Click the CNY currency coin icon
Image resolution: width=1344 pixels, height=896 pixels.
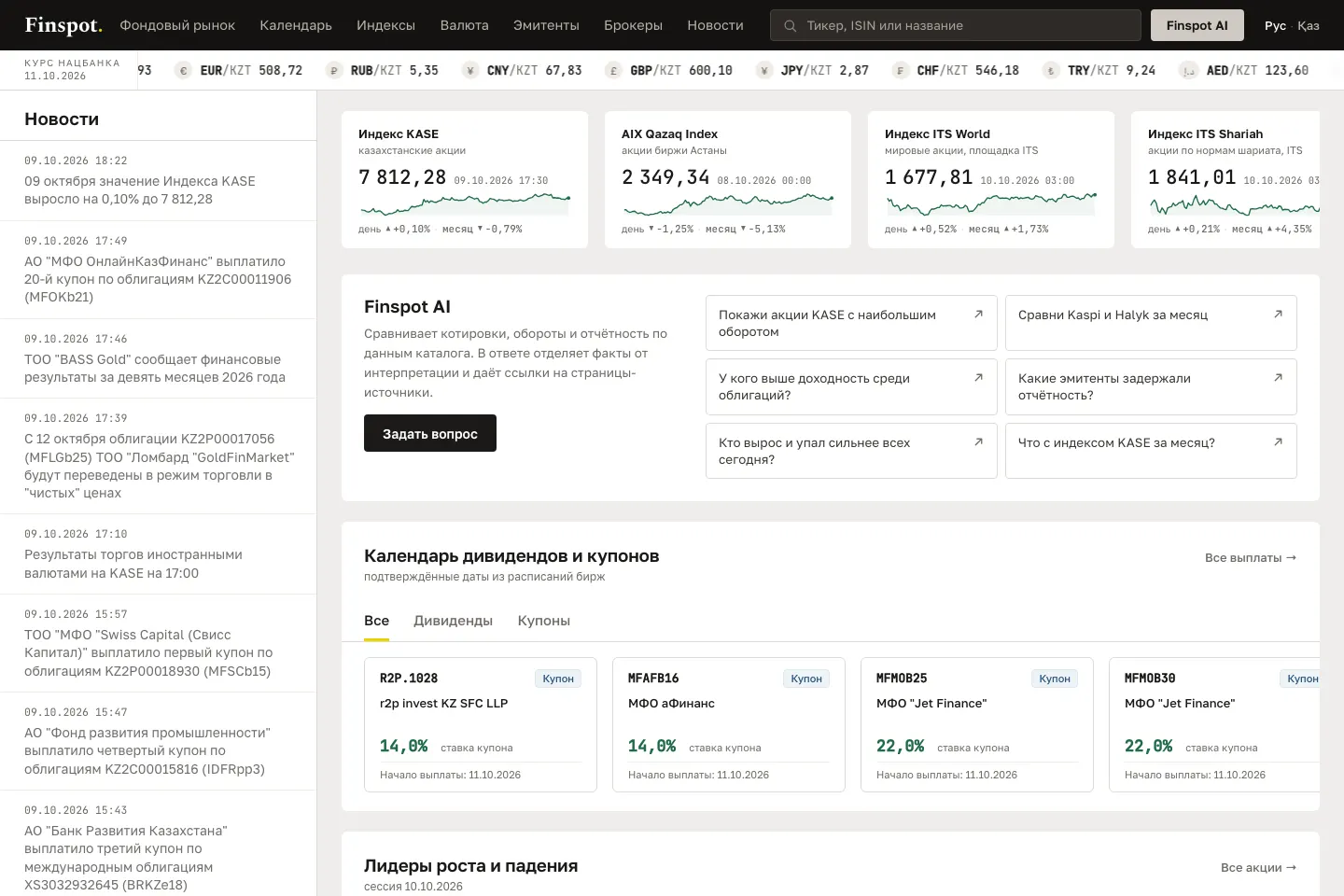(469, 71)
